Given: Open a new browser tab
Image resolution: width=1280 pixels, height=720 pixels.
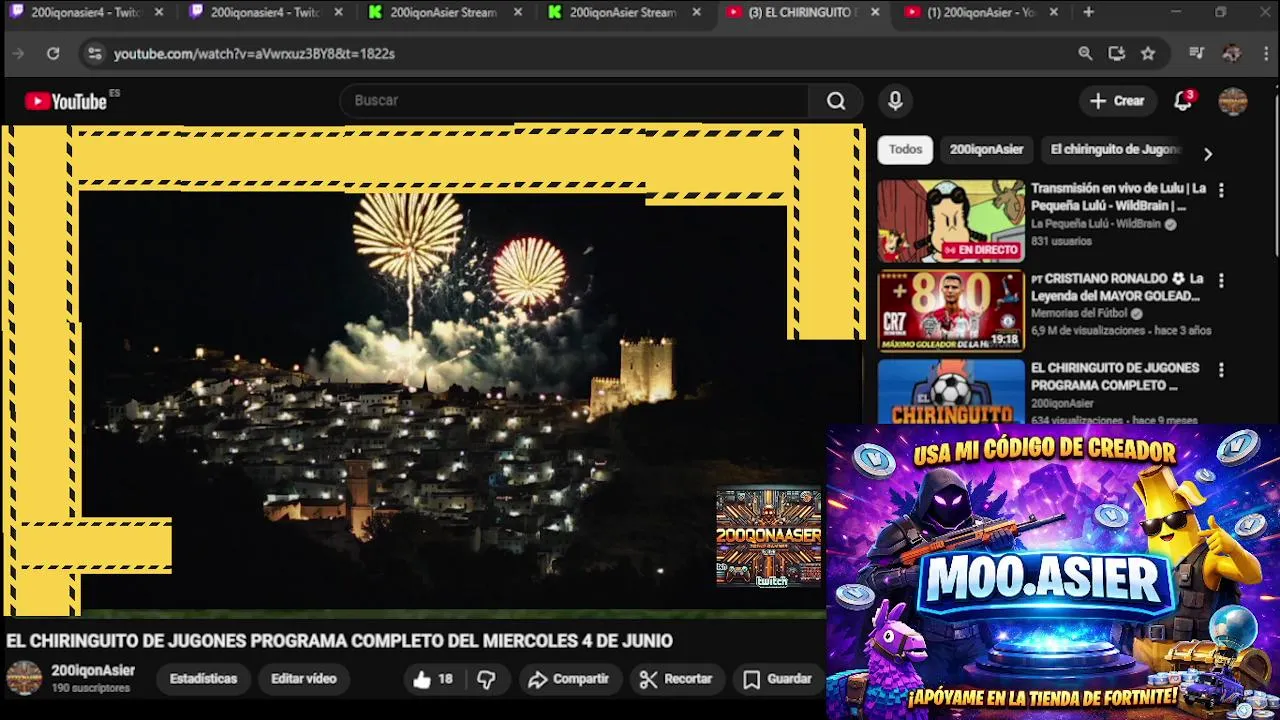Looking at the screenshot, I should (1088, 13).
